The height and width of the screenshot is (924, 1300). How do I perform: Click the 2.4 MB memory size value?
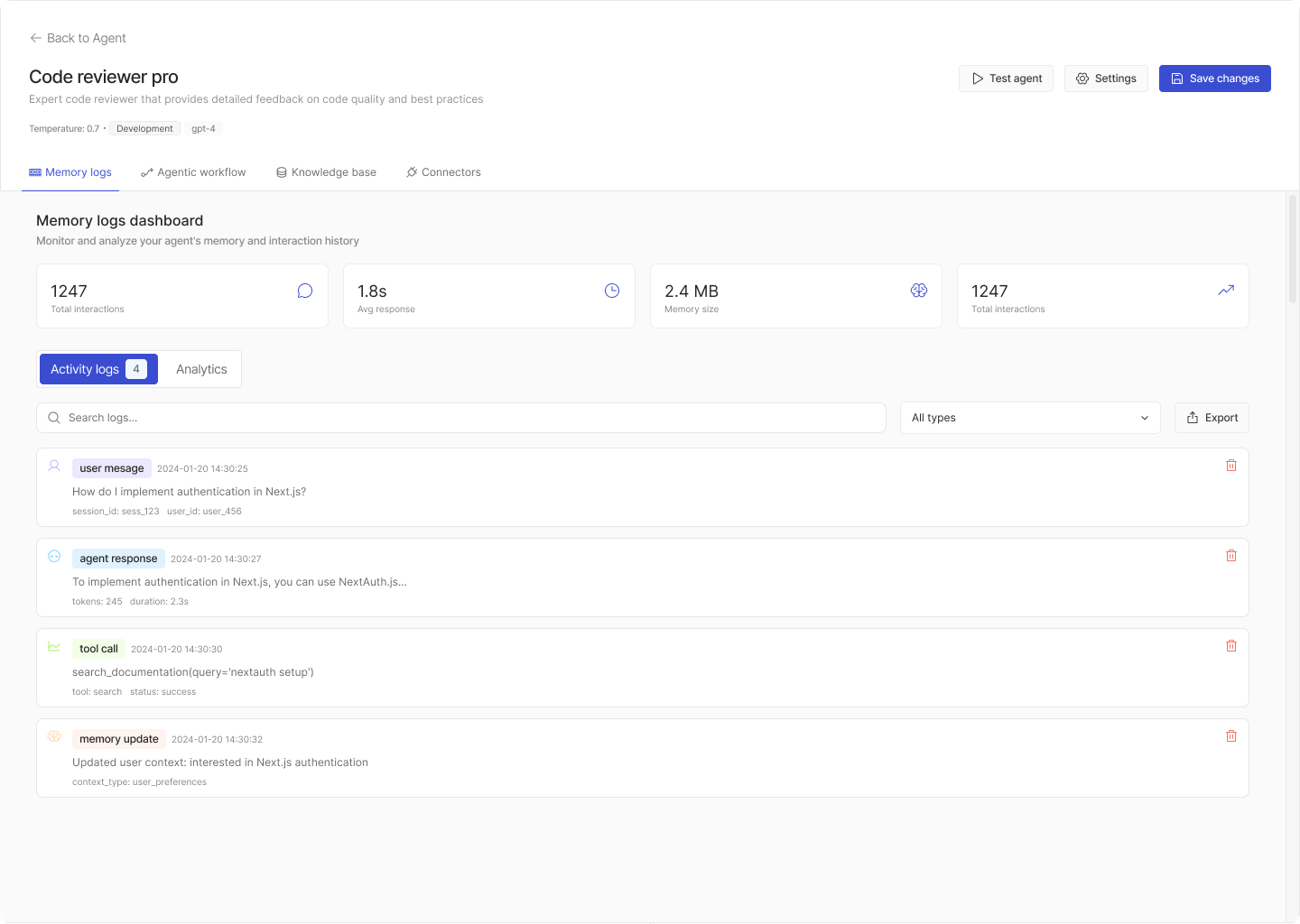click(x=692, y=291)
